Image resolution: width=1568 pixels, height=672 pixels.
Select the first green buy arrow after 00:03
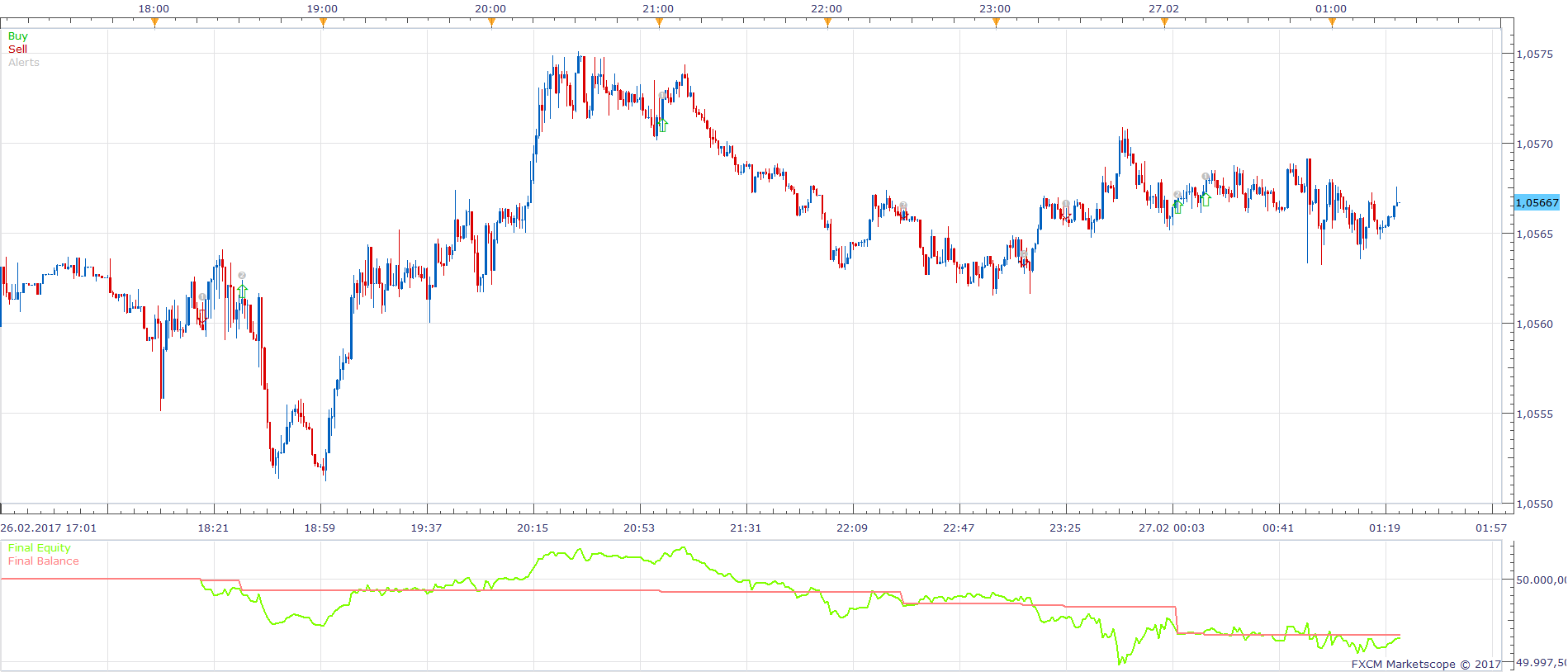[1177, 206]
